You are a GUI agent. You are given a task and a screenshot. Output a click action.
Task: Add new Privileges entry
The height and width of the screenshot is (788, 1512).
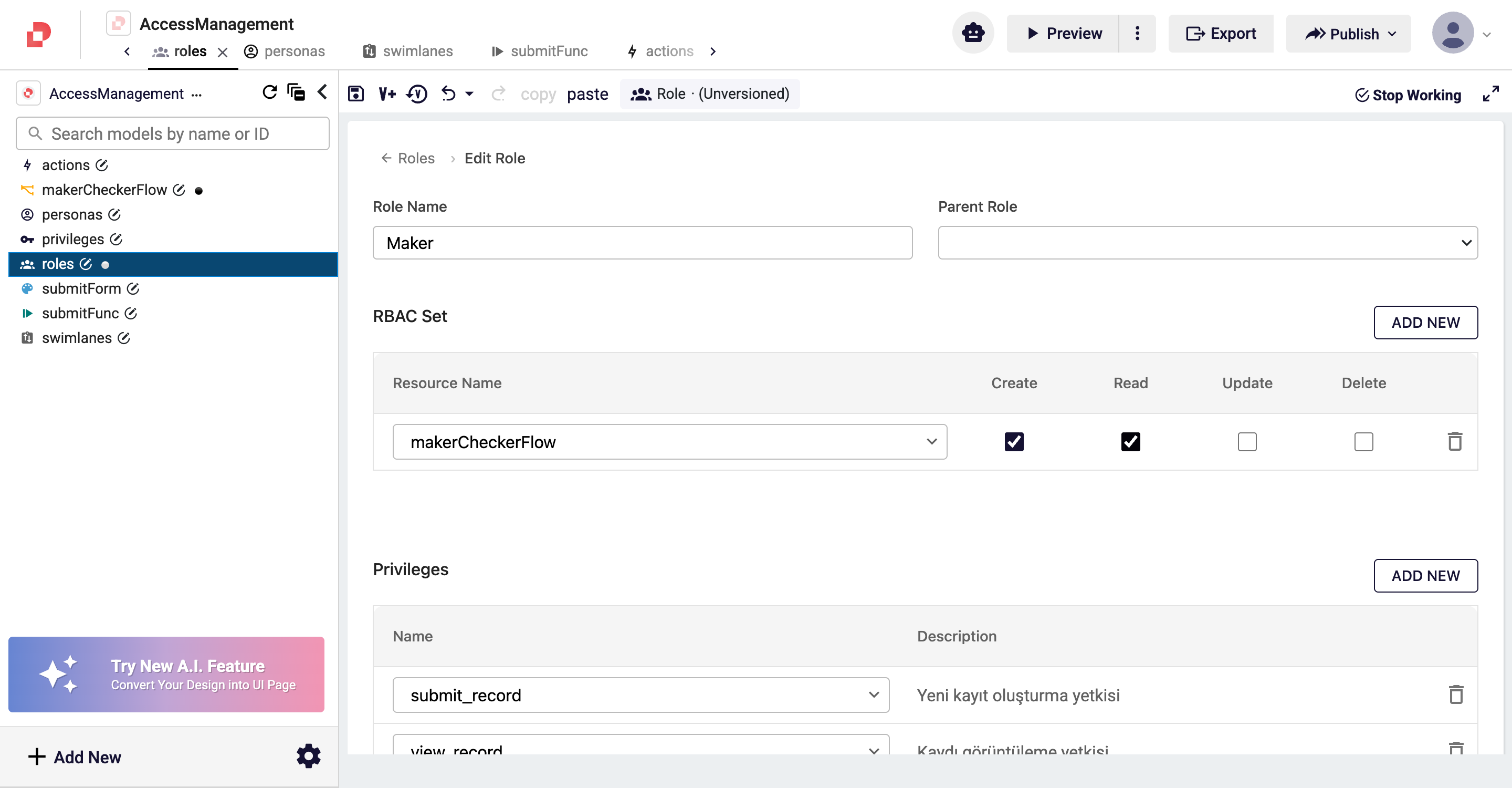tap(1425, 575)
